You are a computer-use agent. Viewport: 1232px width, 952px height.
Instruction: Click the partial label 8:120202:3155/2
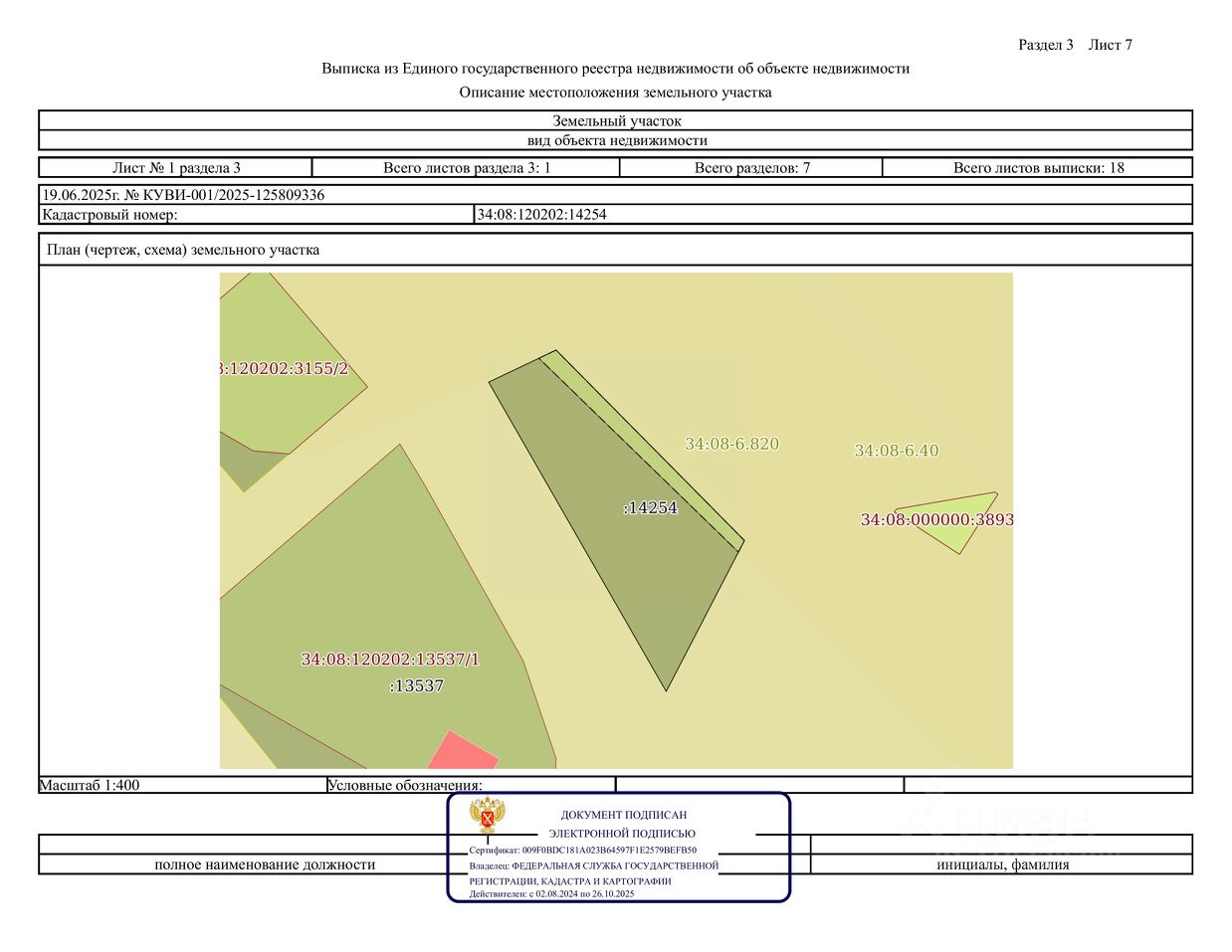click(284, 369)
